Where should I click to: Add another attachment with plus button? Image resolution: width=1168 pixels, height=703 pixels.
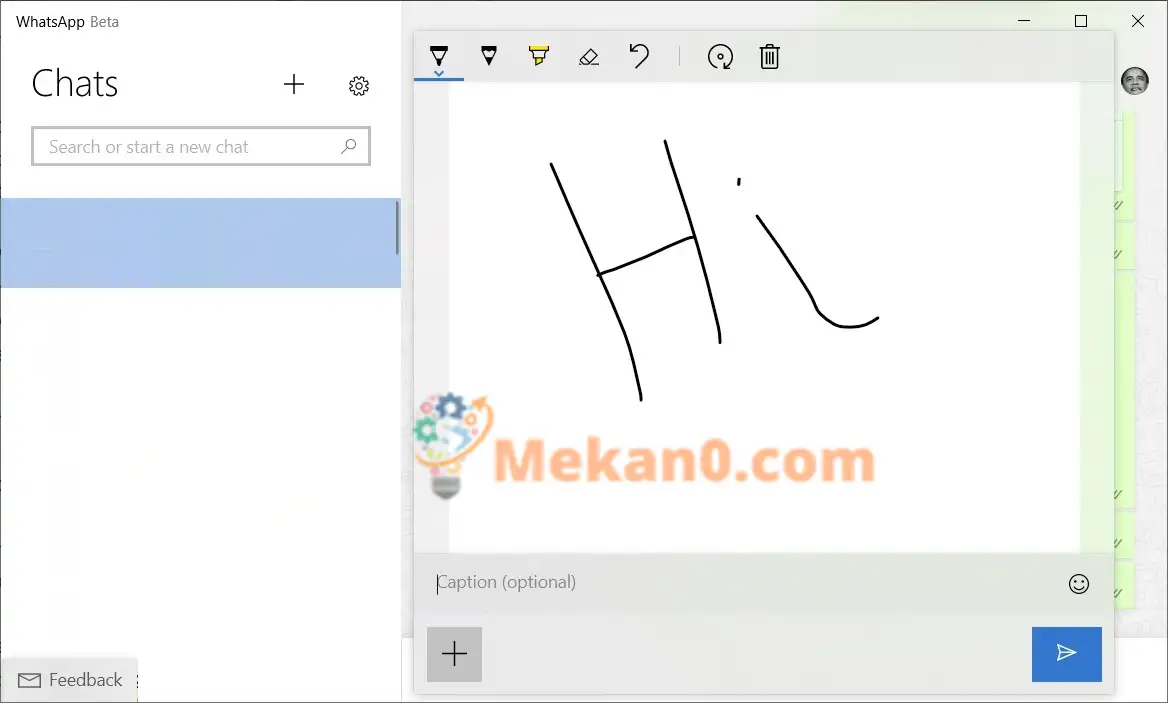(454, 654)
